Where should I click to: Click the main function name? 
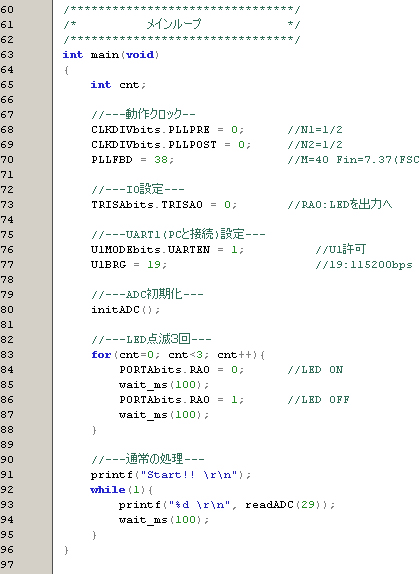click(x=104, y=55)
